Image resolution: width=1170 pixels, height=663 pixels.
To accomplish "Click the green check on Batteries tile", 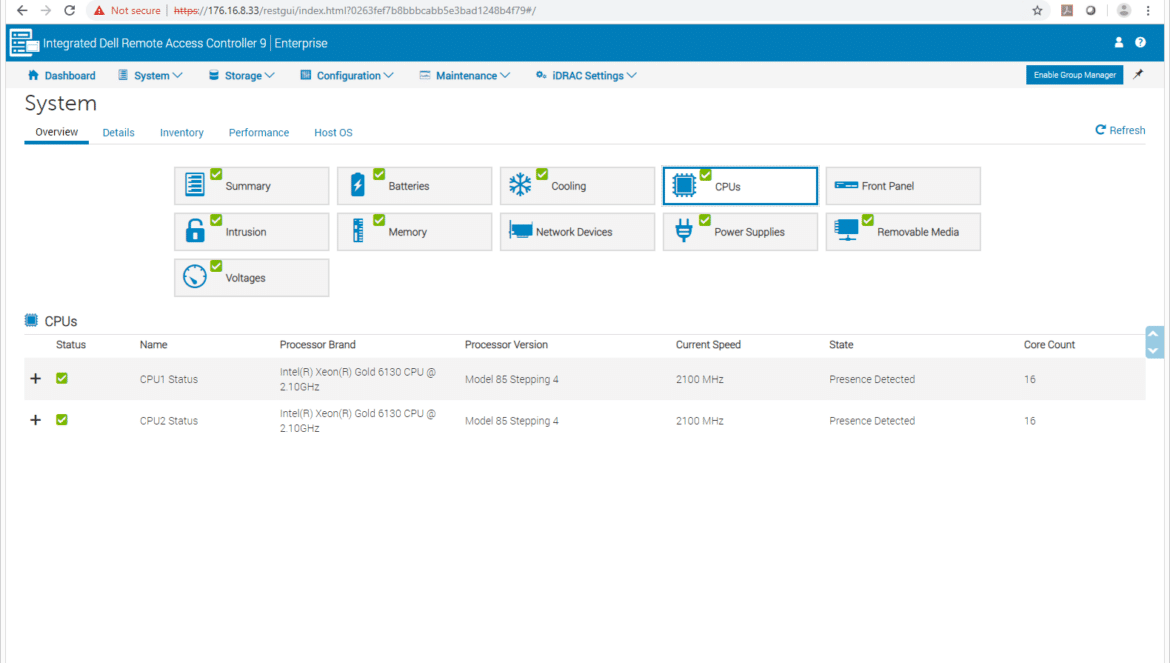I will pyautogui.click(x=379, y=174).
